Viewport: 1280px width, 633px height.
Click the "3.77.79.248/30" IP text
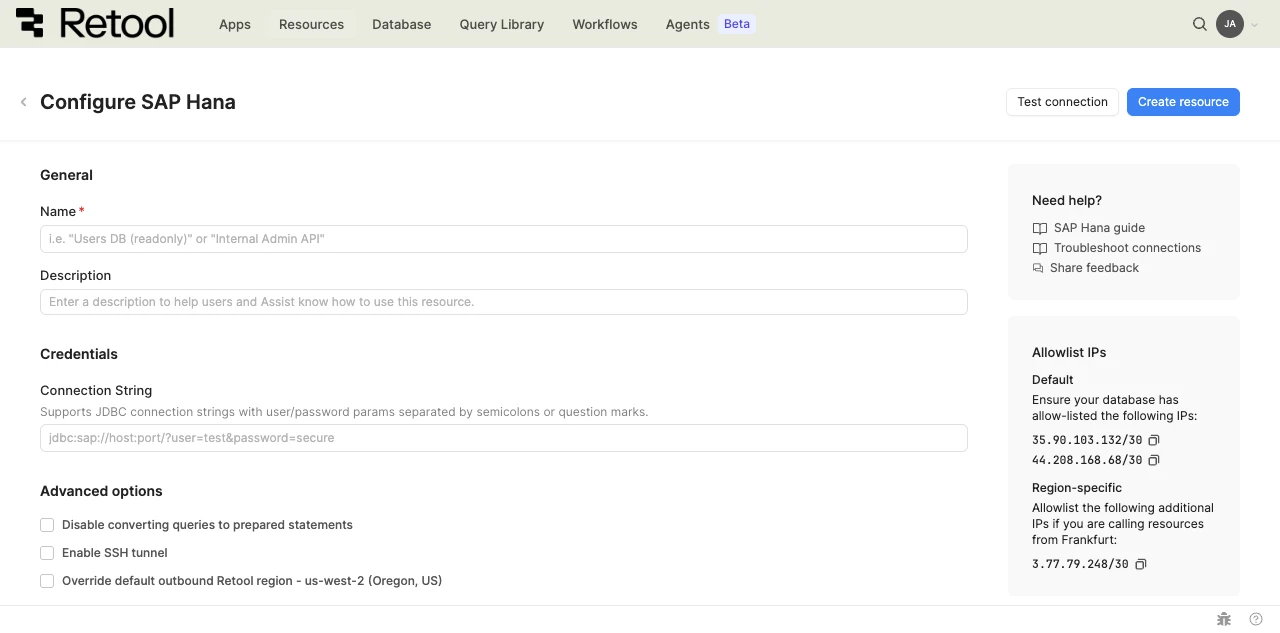[x=1080, y=564]
